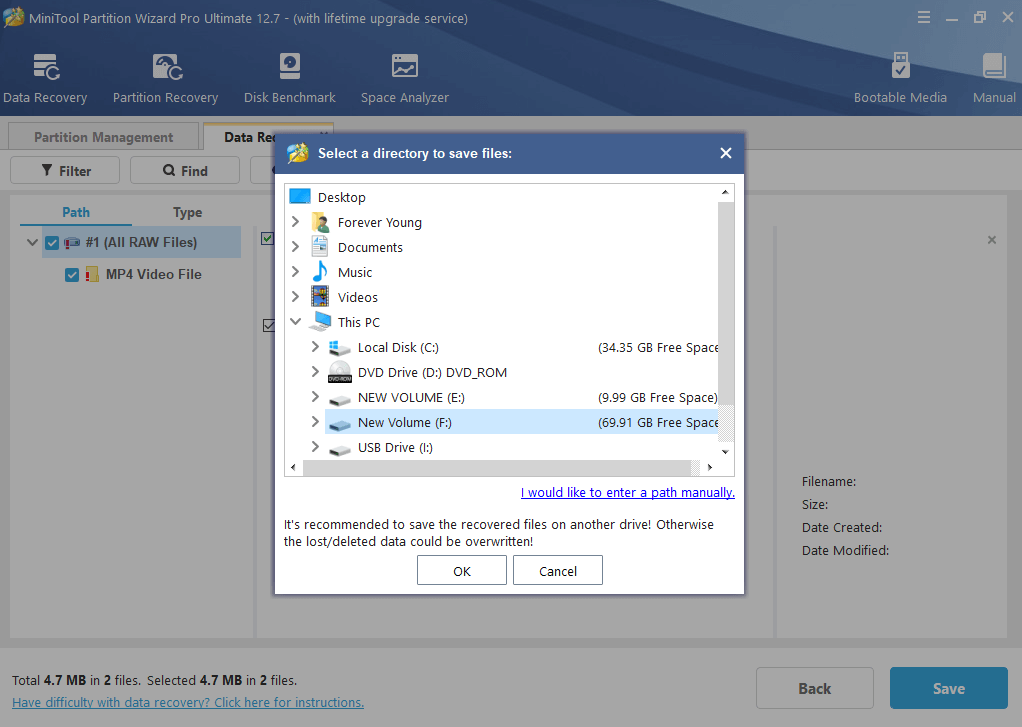This screenshot has height=727, width=1022.
Task: Select the Local Disk (C:) drive icon
Action: click(340, 348)
